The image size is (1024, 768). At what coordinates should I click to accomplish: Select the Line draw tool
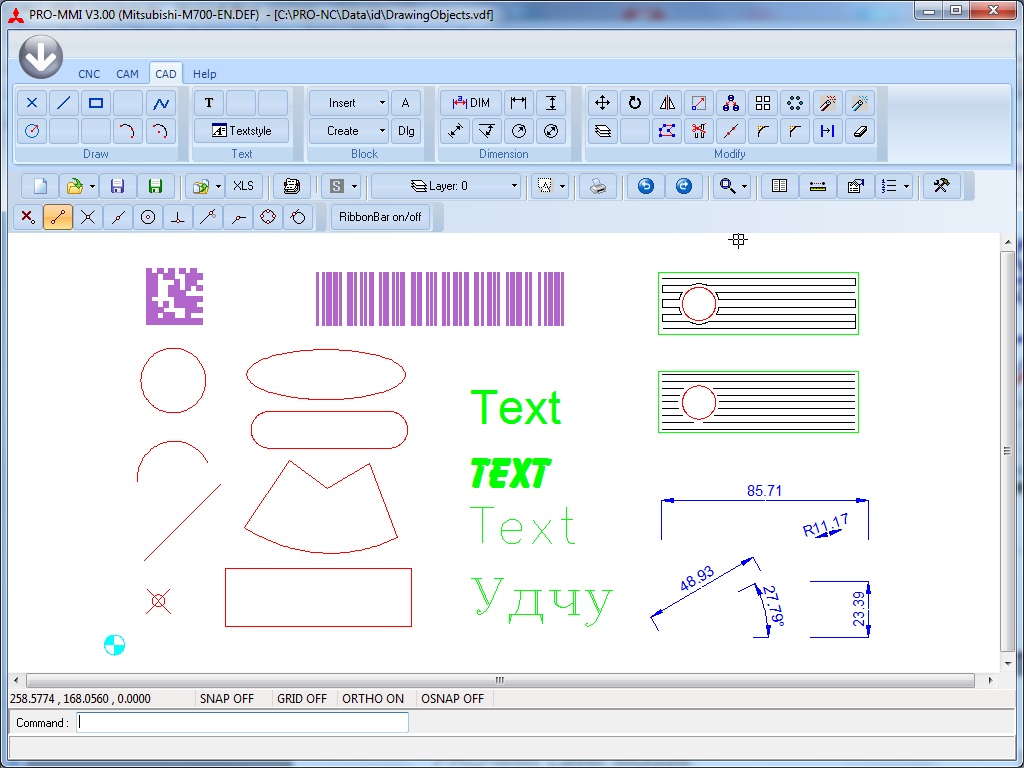64,103
